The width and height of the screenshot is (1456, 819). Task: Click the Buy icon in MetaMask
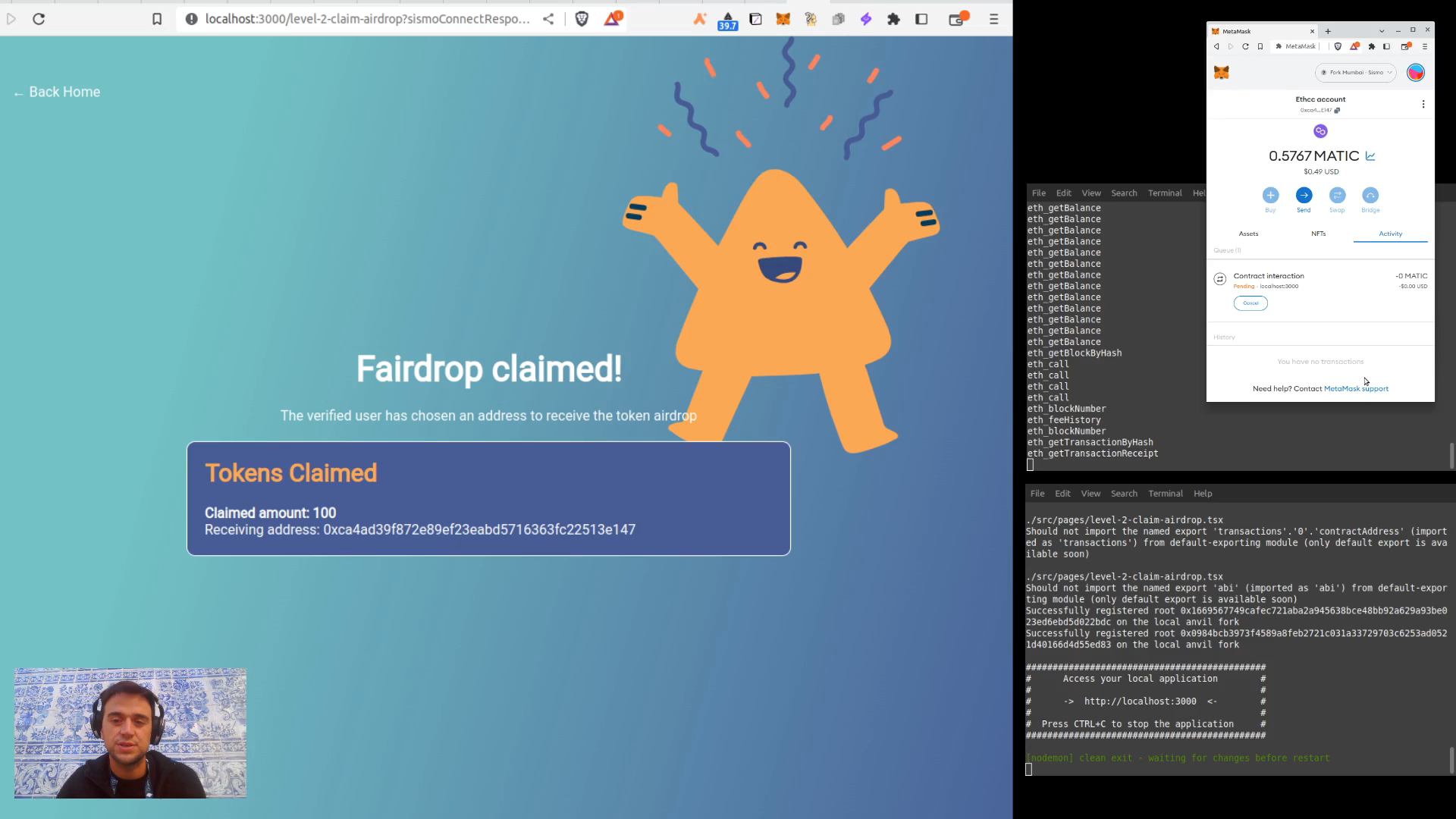(1270, 196)
